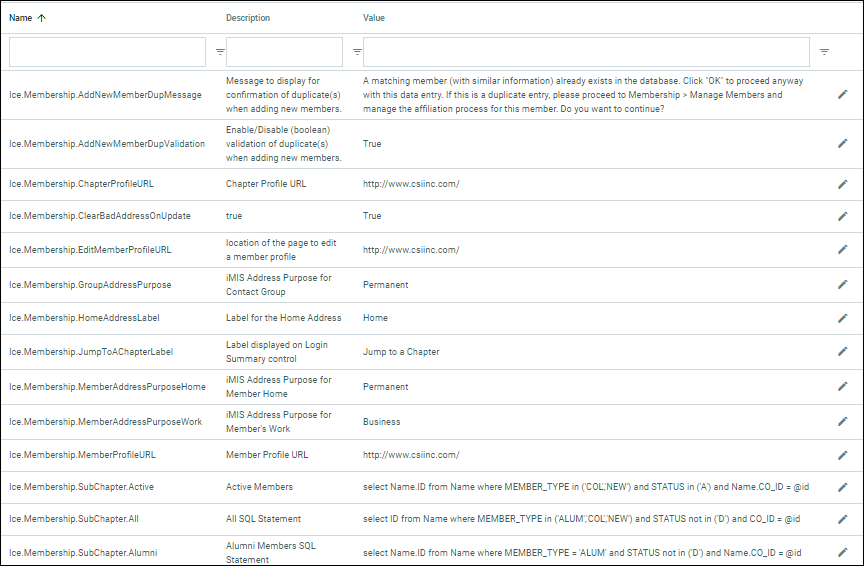Edit the AddNewMemberDupValidation row
Viewport: 864px width, 566px height.
pyautogui.click(x=842, y=143)
